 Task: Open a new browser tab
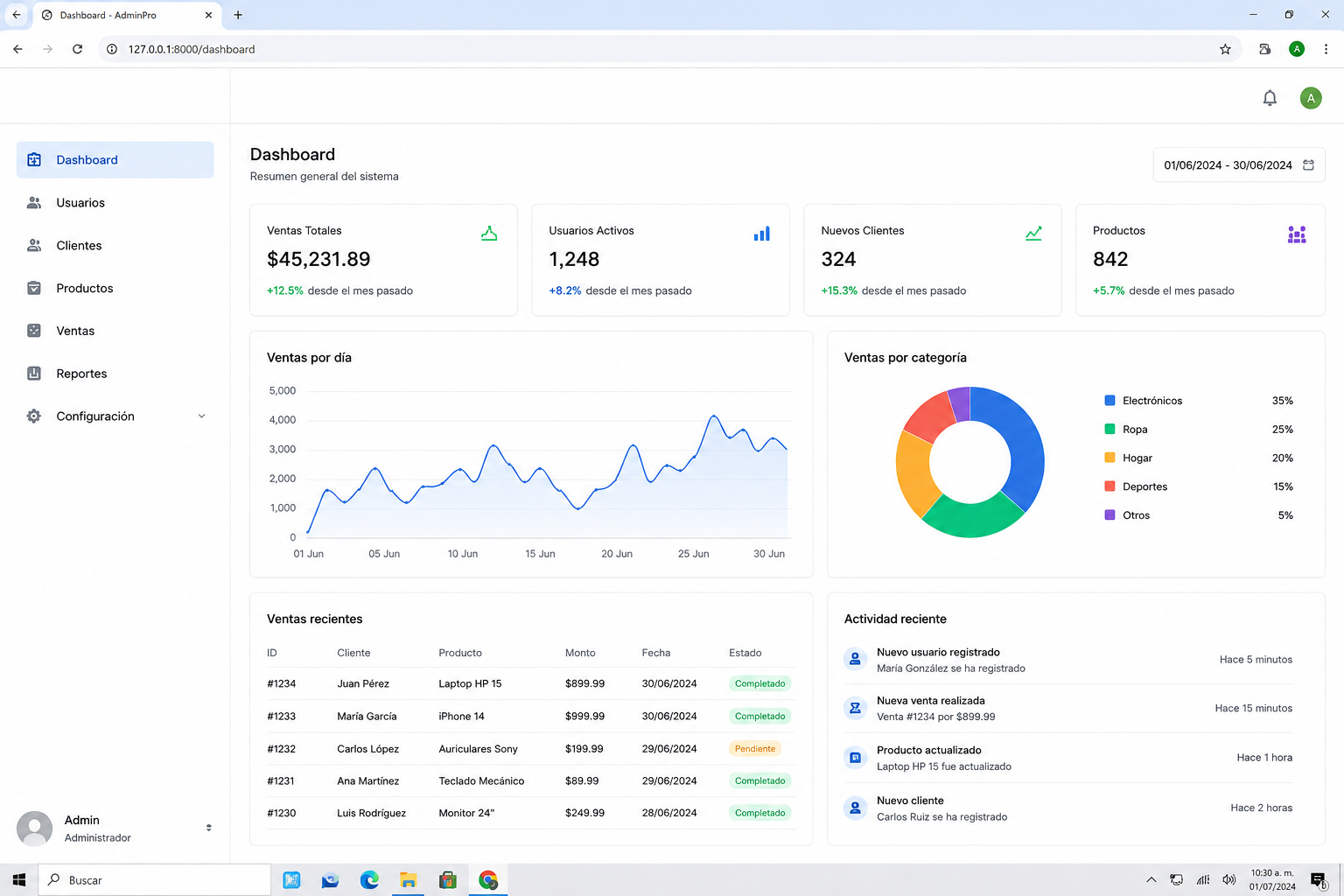pos(238,15)
